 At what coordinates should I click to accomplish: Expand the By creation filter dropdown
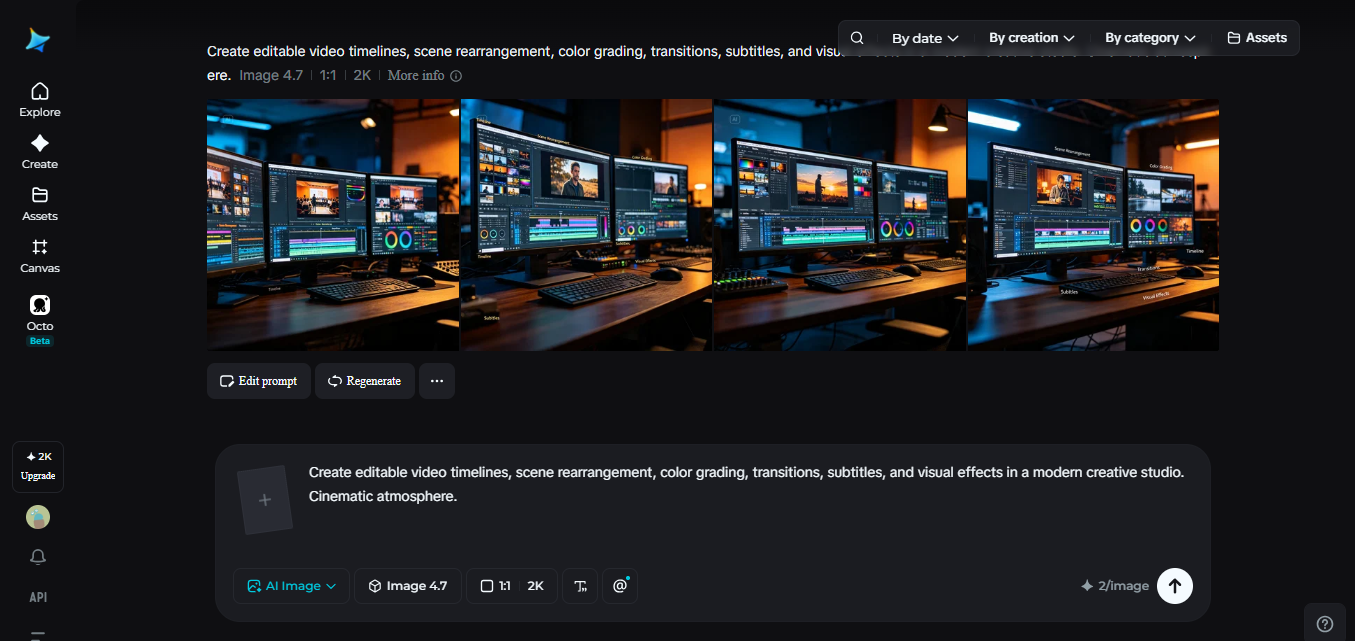click(1032, 38)
